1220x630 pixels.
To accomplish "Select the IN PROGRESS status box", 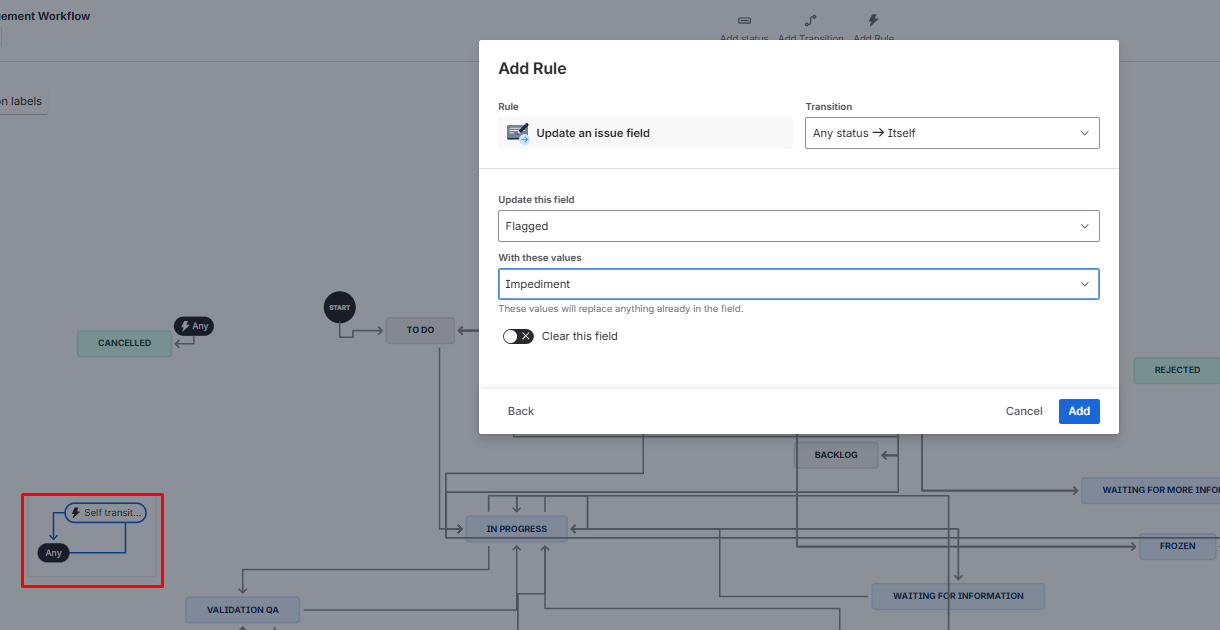I will coord(516,529).
